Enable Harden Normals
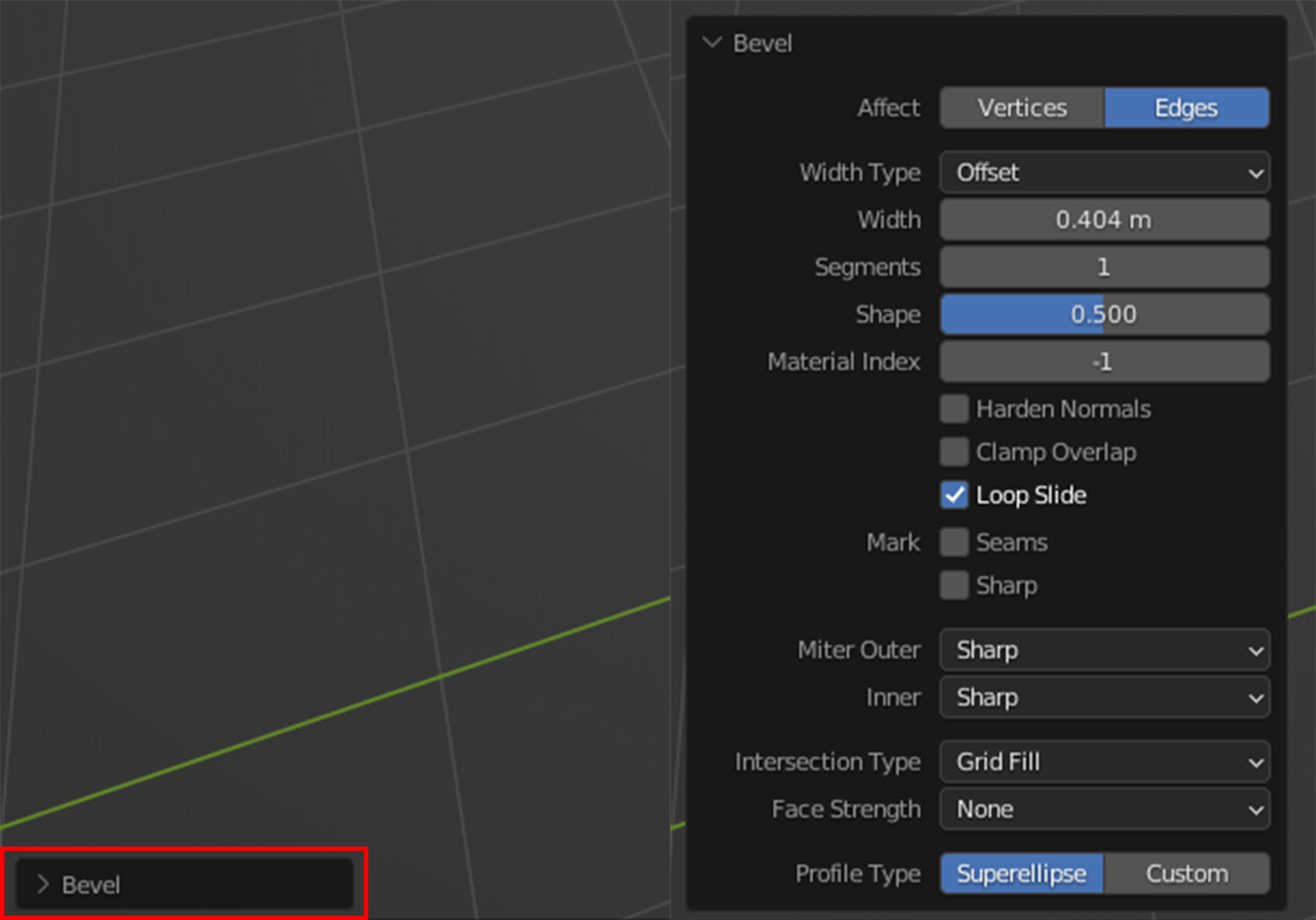Viewport: 1316px width, 920px height. coord(954,409)
